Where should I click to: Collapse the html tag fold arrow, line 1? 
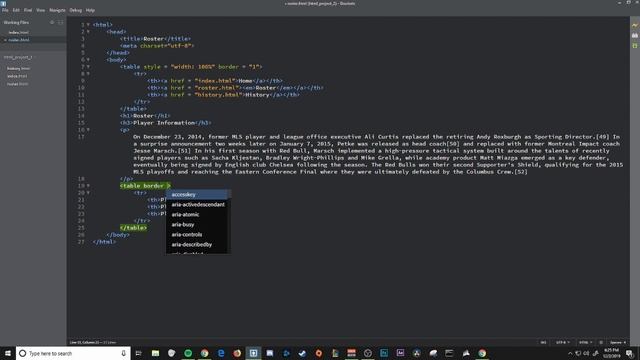(x=88, y=25)
